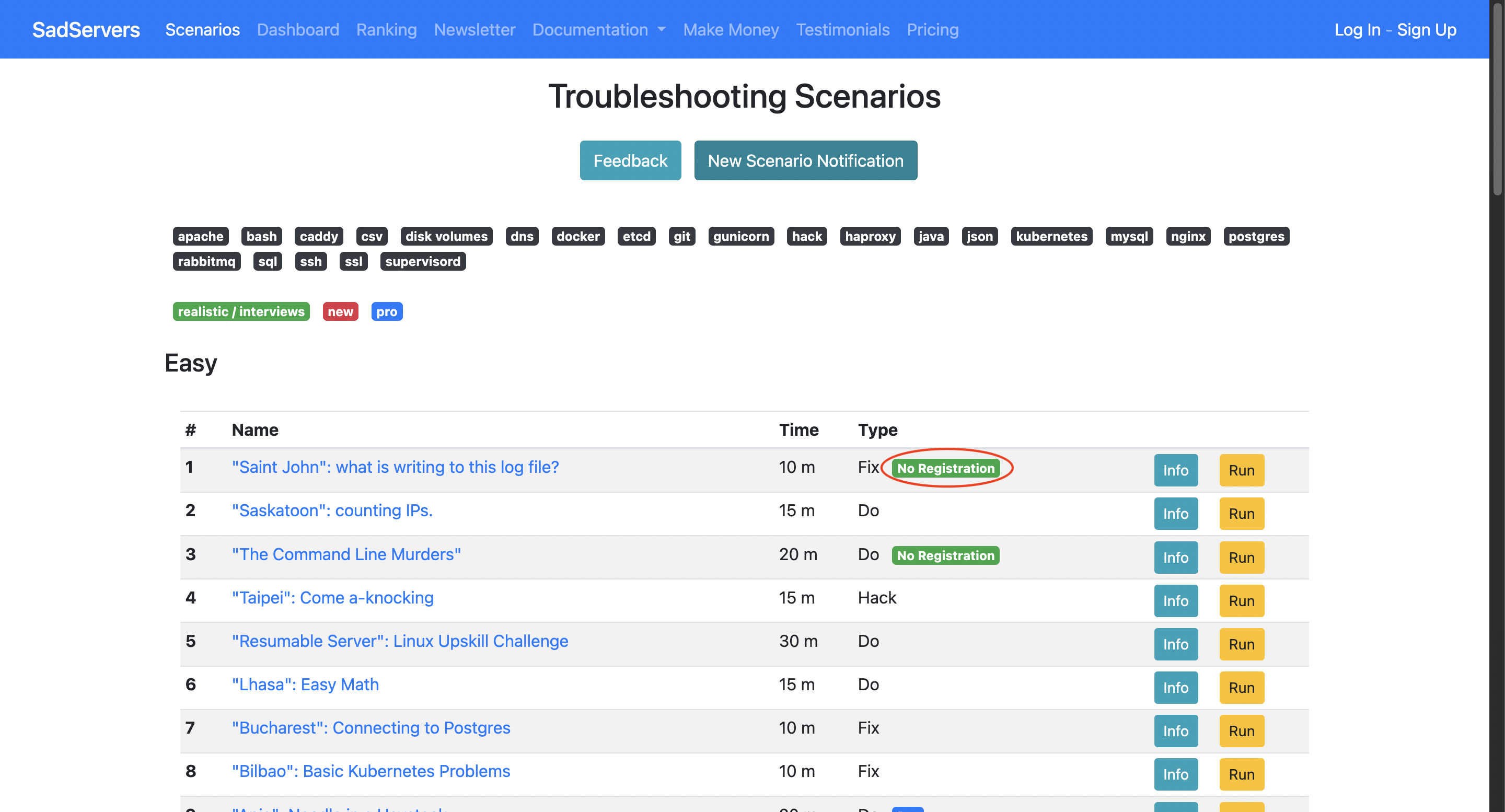The height and width of the screenshot is (812, 1505).
Task: Open the Dashboard nav item
Action: tap(297, 30)
